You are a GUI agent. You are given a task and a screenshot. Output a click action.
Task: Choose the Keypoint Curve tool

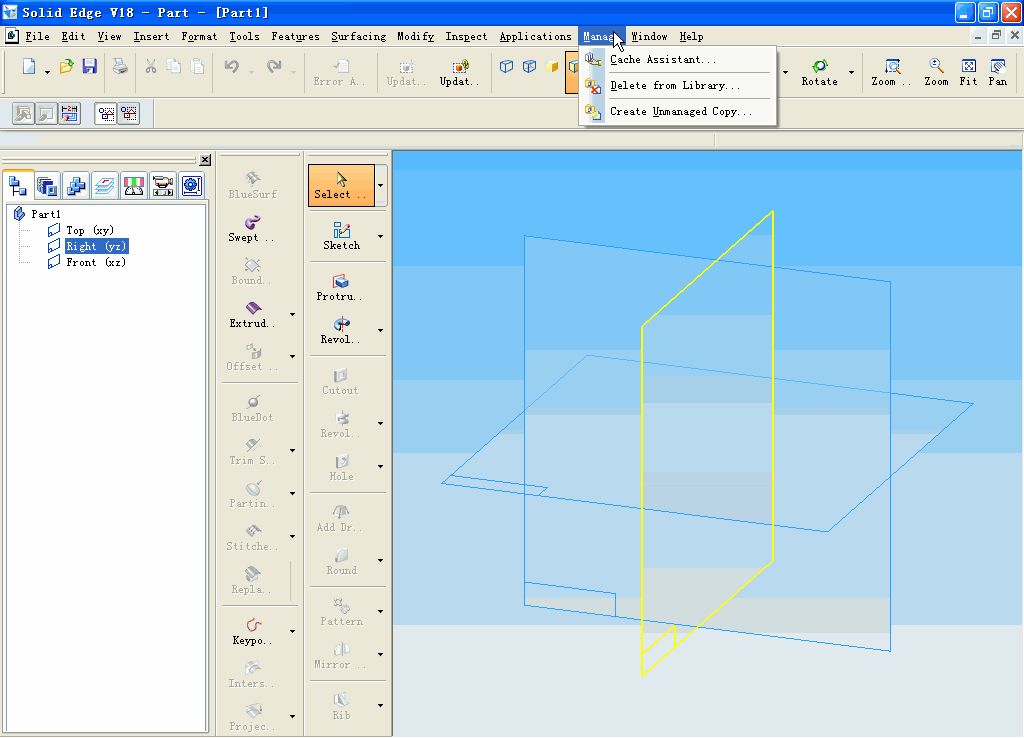tap(253, 632)
